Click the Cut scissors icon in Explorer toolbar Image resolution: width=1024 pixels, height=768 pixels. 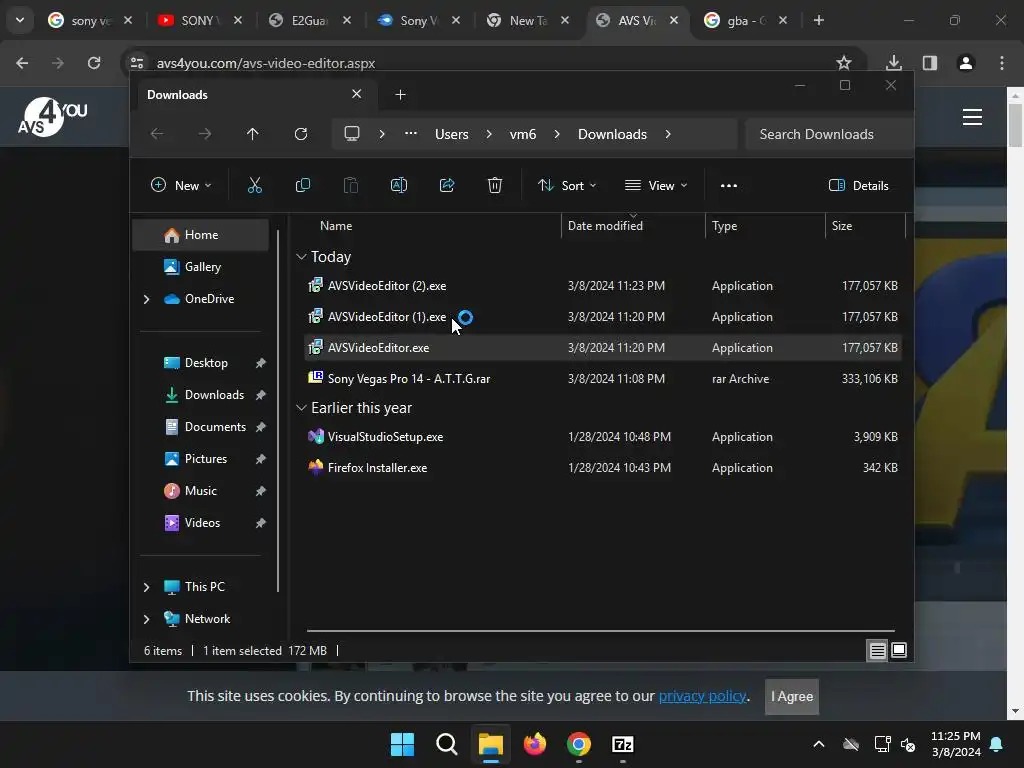pyautogui.click(x=255, y=185)
